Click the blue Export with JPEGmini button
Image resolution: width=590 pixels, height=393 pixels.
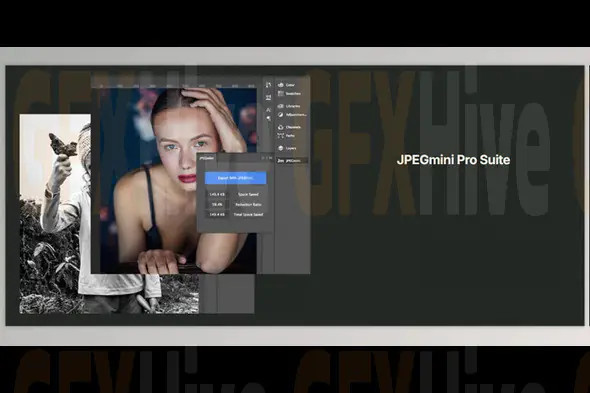236,178
